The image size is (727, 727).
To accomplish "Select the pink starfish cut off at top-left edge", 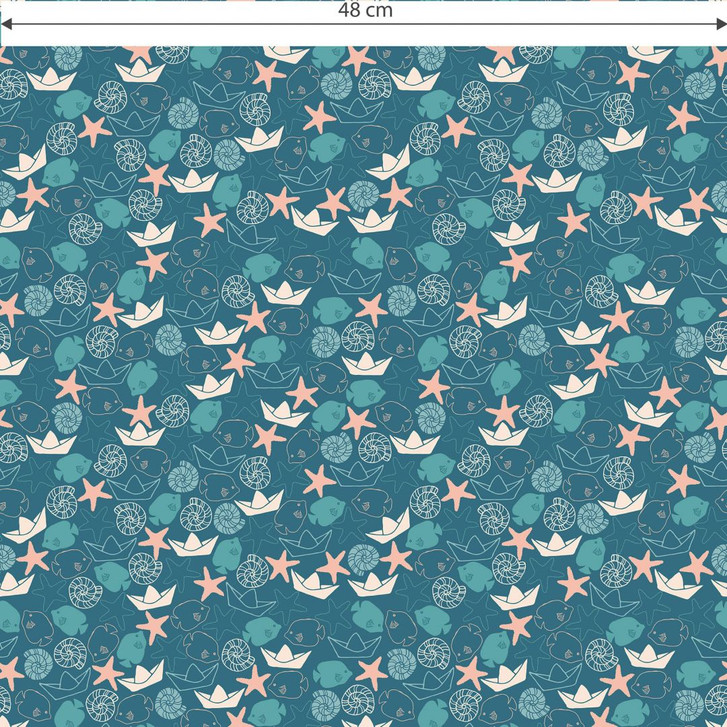I will click(x=5, y=57).
